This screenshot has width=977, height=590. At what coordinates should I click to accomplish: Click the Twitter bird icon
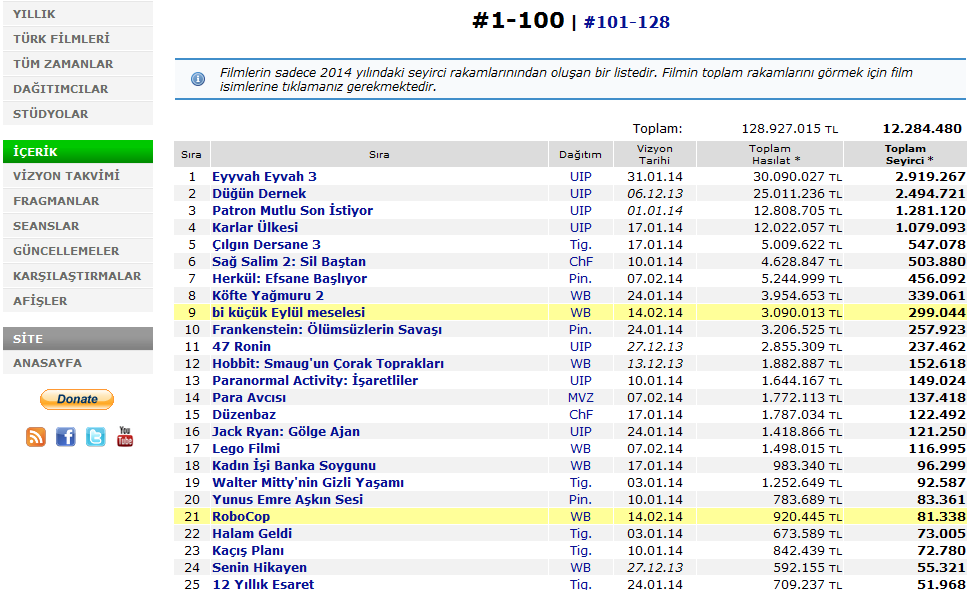pos(95,437)
